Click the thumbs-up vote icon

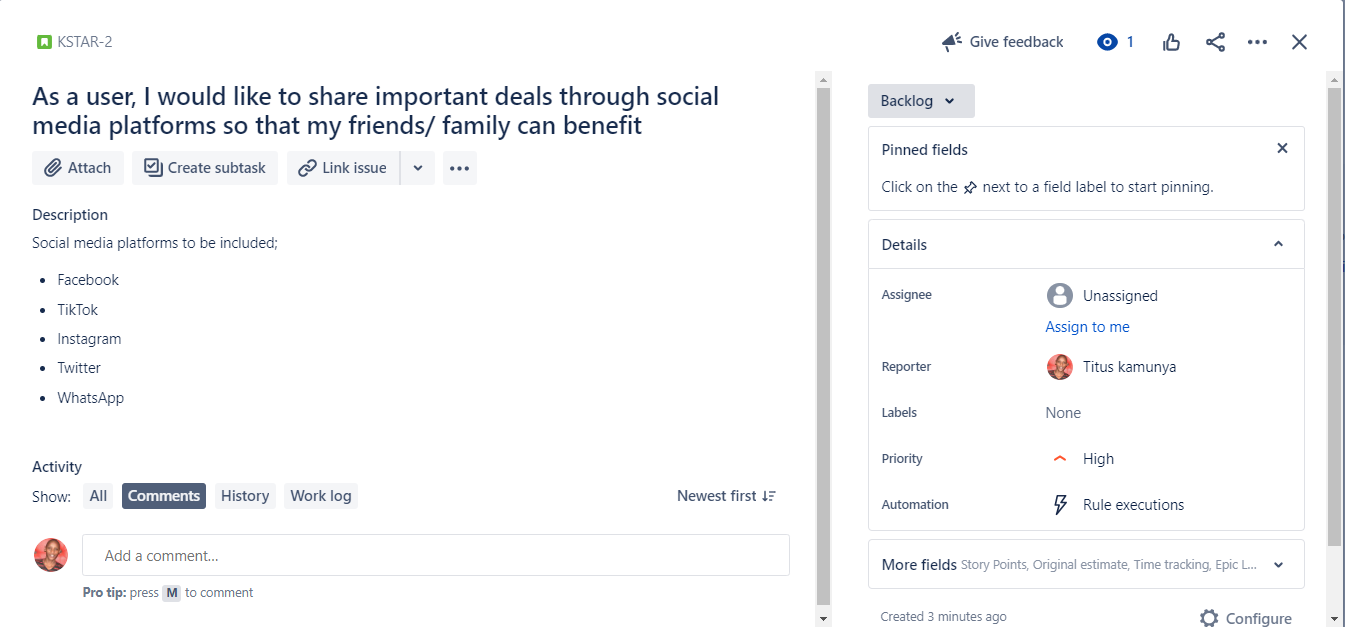[x=1171, y=42]
